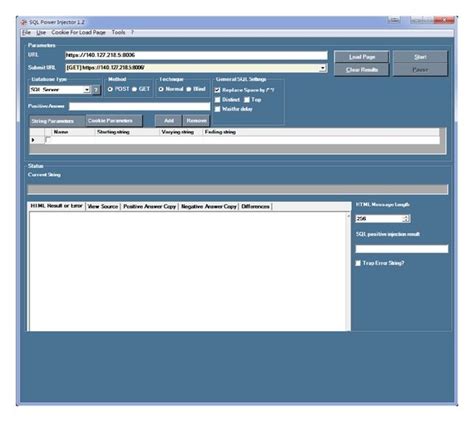The image size is (474, 422).
Task: Select the POST method radio button
Action: [x=110, y=89]
